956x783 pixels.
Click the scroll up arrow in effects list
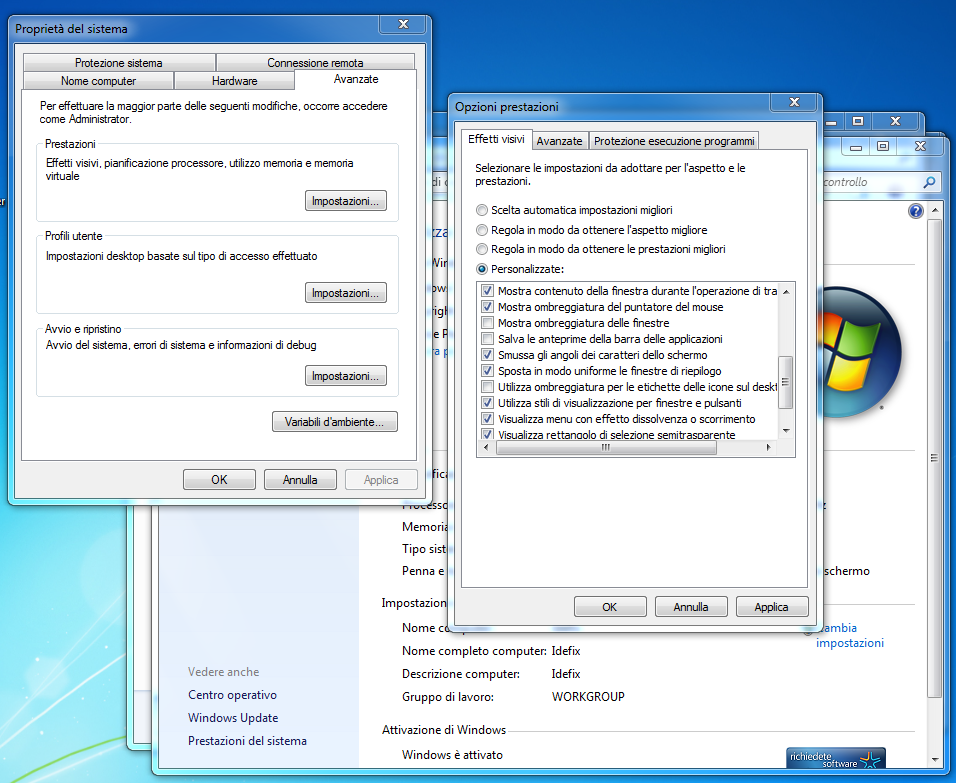[786, 291]
